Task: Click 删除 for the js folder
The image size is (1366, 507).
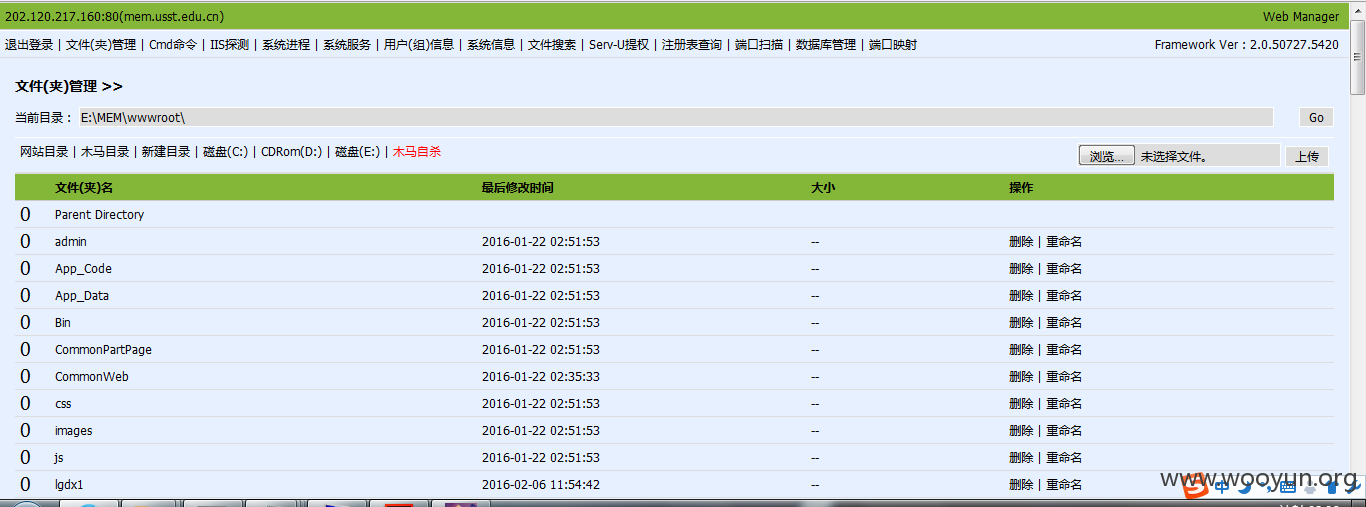Action: pyautogui.click(x=1021, y=458)
